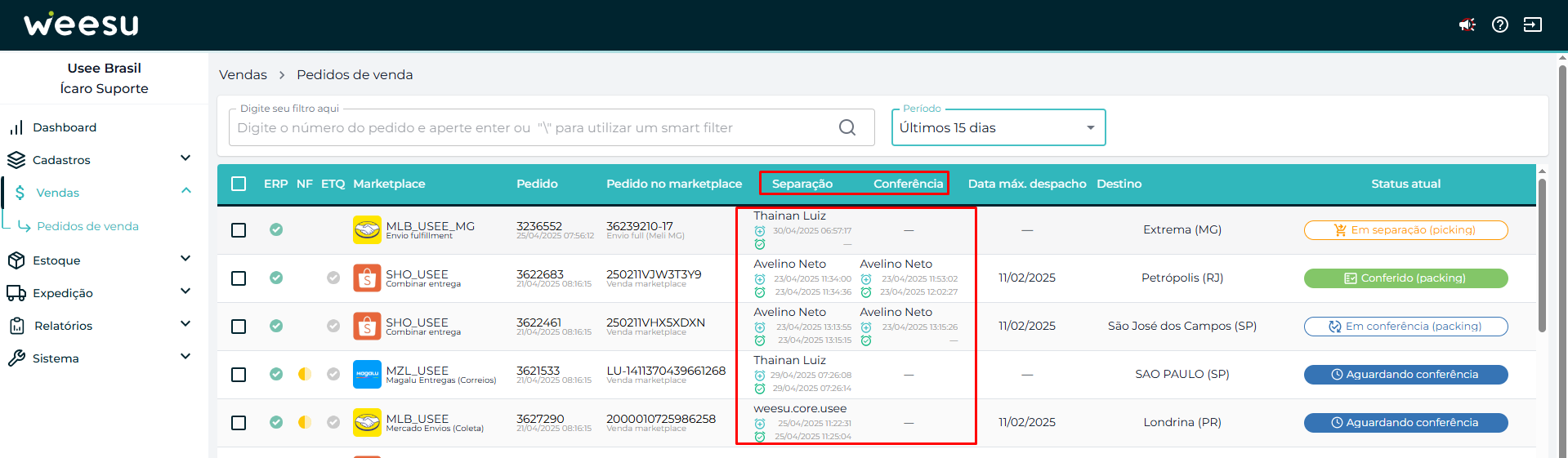
Task: Expand the Estoque menu chevron
Action: (185, 259)
